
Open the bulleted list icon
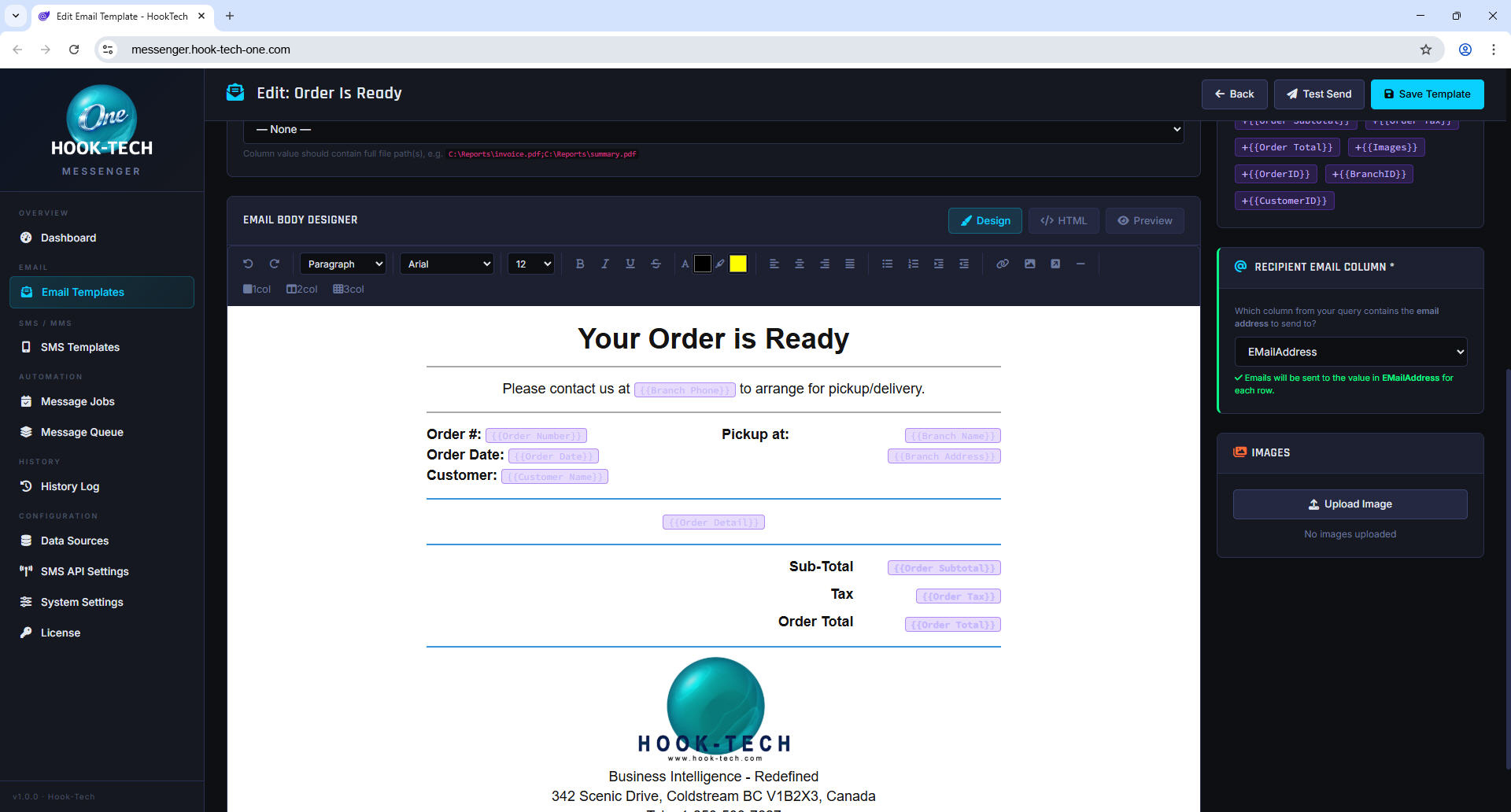pyautogui.click(x=887, y=264)
